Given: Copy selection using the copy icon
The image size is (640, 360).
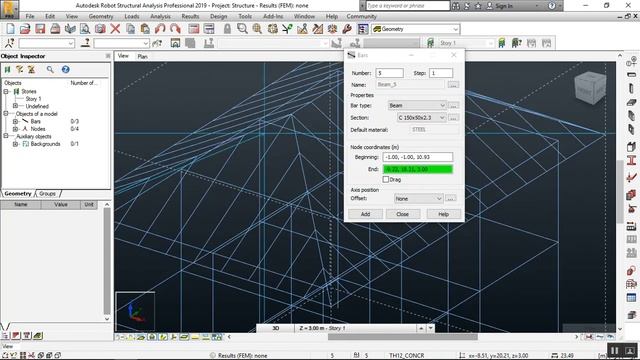Looking at the screenshot, I should 131,29.
